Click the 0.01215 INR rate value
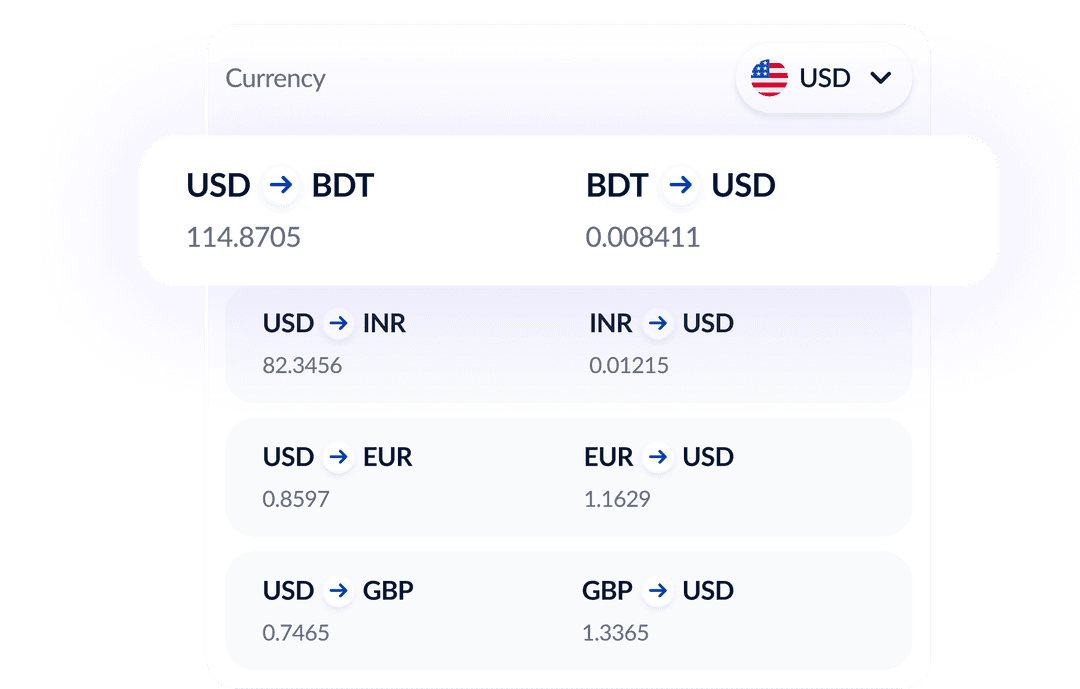This screenshot has width=1080, height=689. pyautogui.click(x=630, y=365)
